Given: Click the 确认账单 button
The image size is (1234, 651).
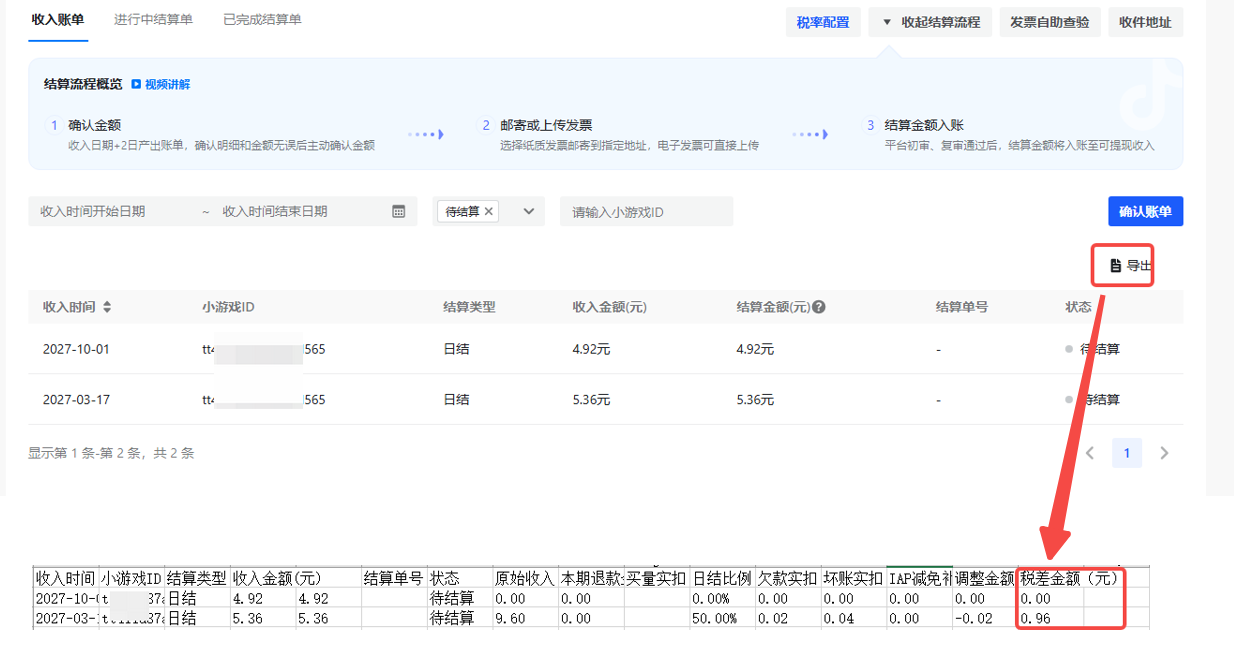Looking at the screenshot, I should pyautogui.click(x=1145, y=211).
